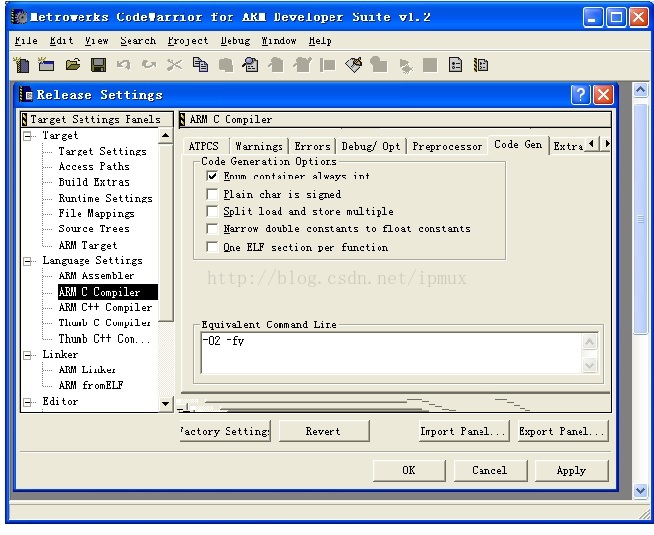
Task: Uncheck Enum container always int
Action: point(212,176)
